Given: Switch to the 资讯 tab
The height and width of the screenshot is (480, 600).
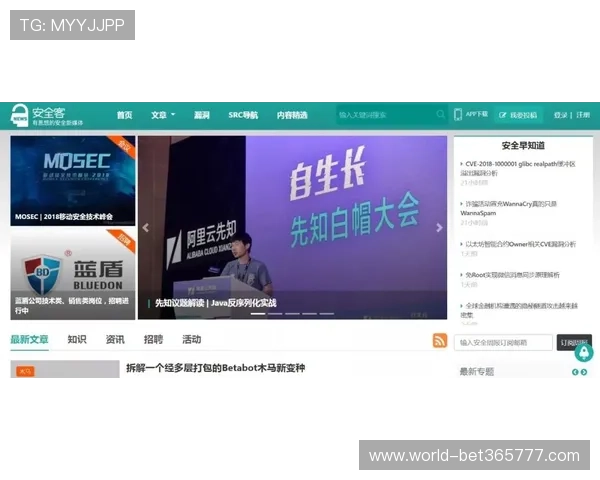Looking at the screenshot, I should pyautogui.click(x=115, y=340).
